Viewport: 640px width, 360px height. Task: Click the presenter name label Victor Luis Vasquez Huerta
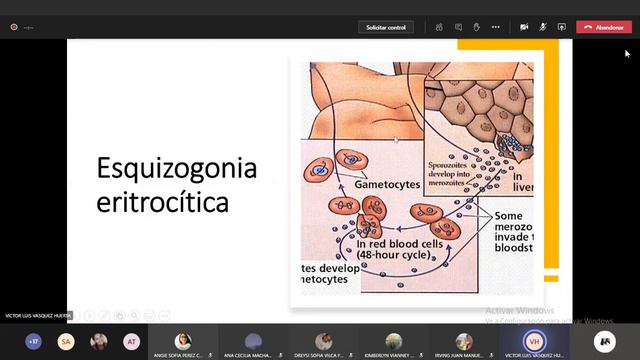click(38, 316)
